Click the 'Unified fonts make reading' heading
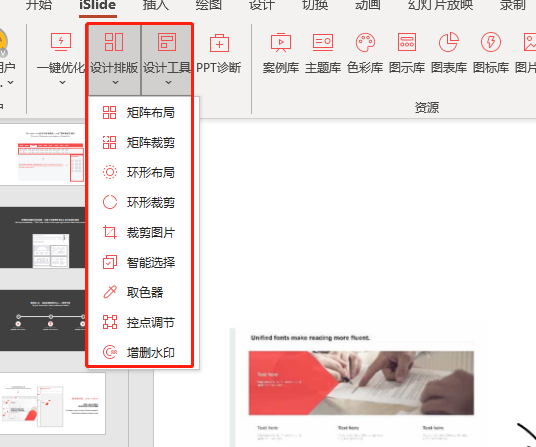Viewport: 536px width, 447px height. (310, 338)
